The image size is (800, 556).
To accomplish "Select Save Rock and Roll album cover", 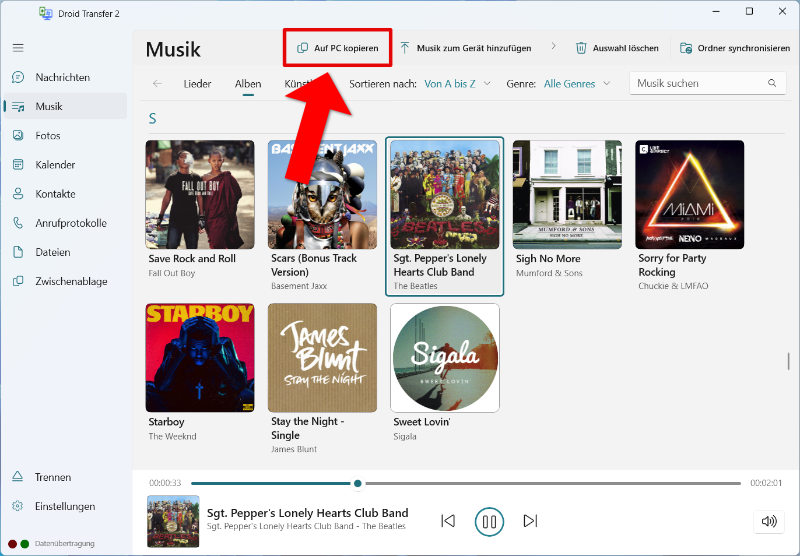I will (200, 194).
